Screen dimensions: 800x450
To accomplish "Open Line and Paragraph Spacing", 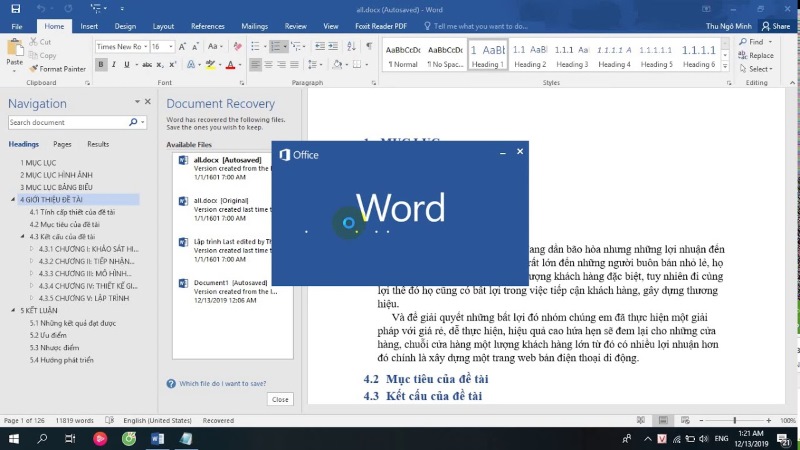I will coord(312,65).
